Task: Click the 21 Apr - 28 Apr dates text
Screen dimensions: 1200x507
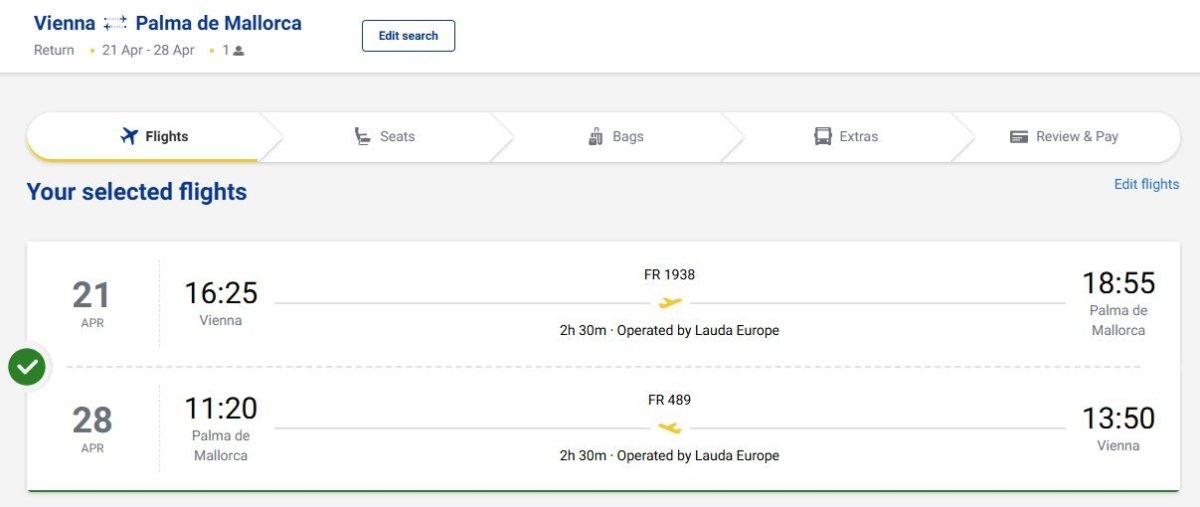Action: pos(148,50)
